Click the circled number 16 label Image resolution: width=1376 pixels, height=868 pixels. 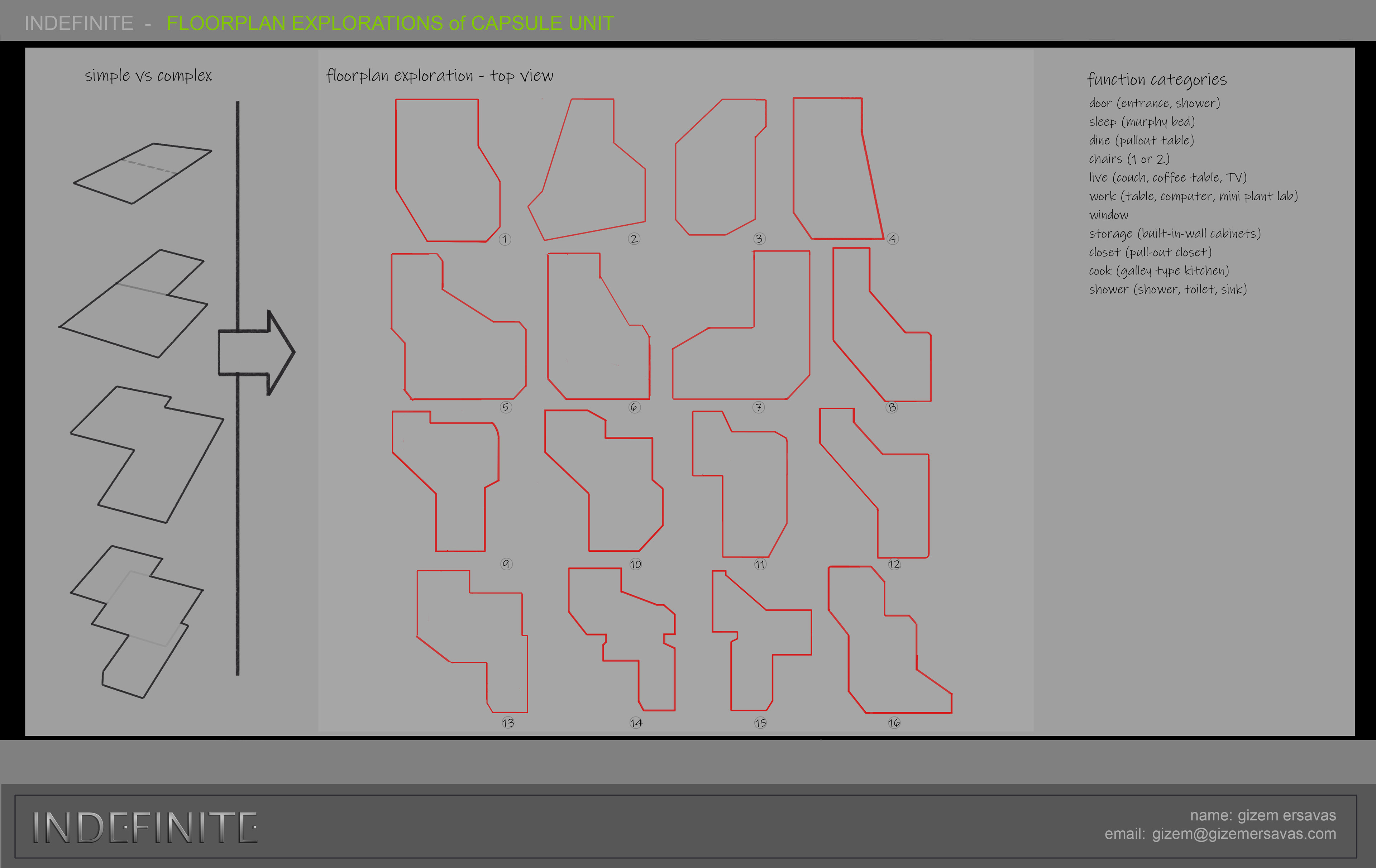pos(894,723)
